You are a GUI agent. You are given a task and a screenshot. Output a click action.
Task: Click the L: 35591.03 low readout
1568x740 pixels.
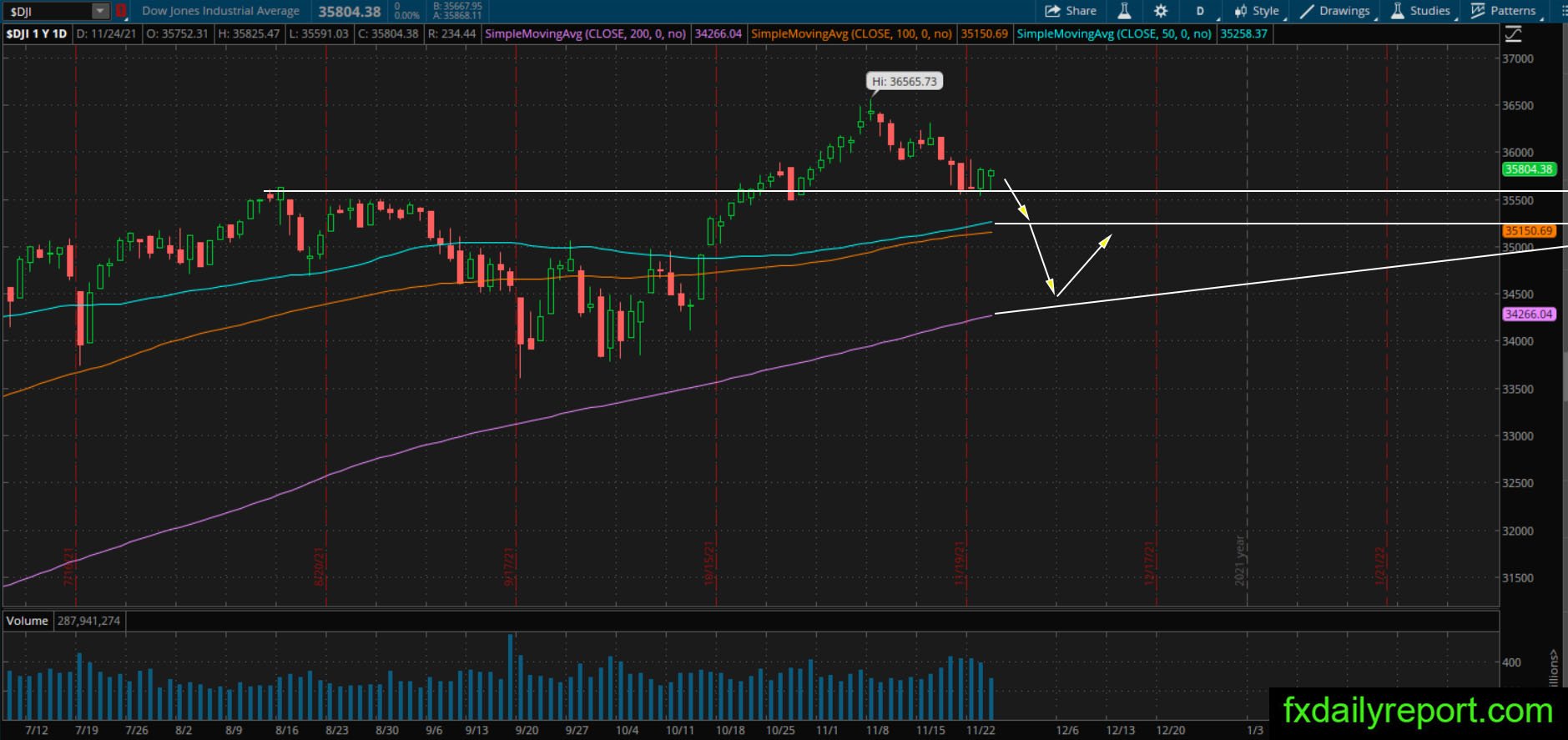coord(319,34)
